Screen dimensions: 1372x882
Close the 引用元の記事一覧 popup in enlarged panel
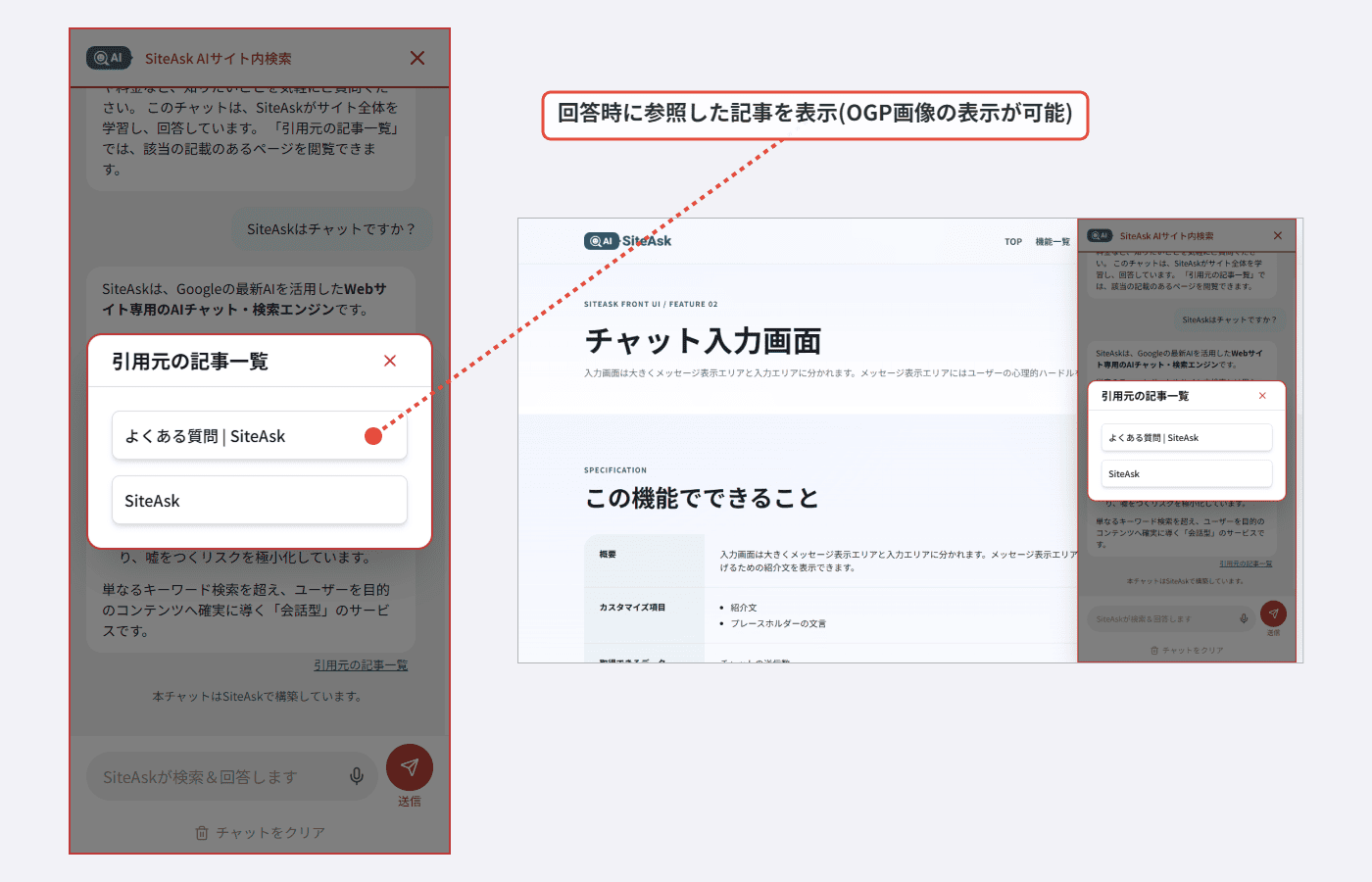[390, 361]
